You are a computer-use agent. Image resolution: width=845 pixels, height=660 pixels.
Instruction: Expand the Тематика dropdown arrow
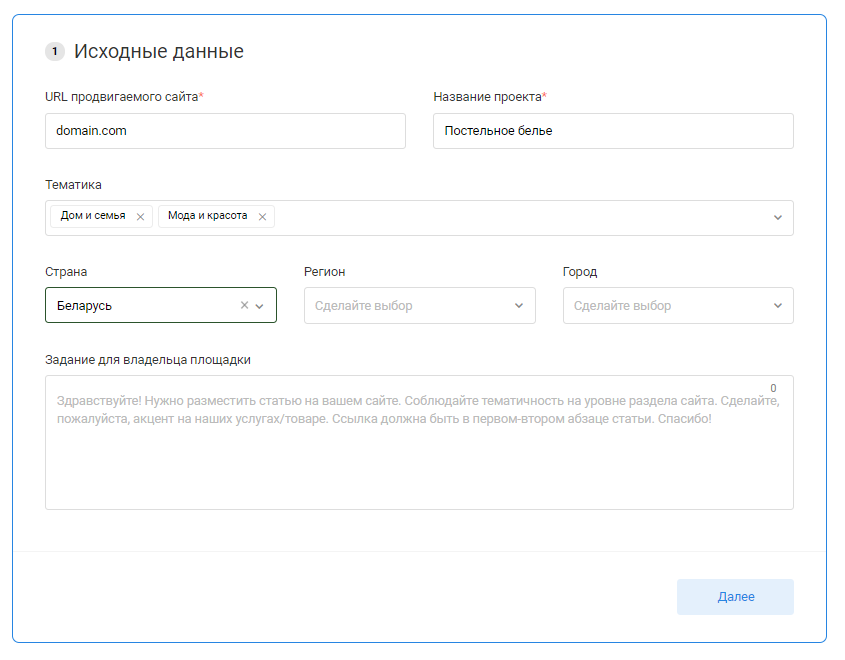click(x=778, y=218)
